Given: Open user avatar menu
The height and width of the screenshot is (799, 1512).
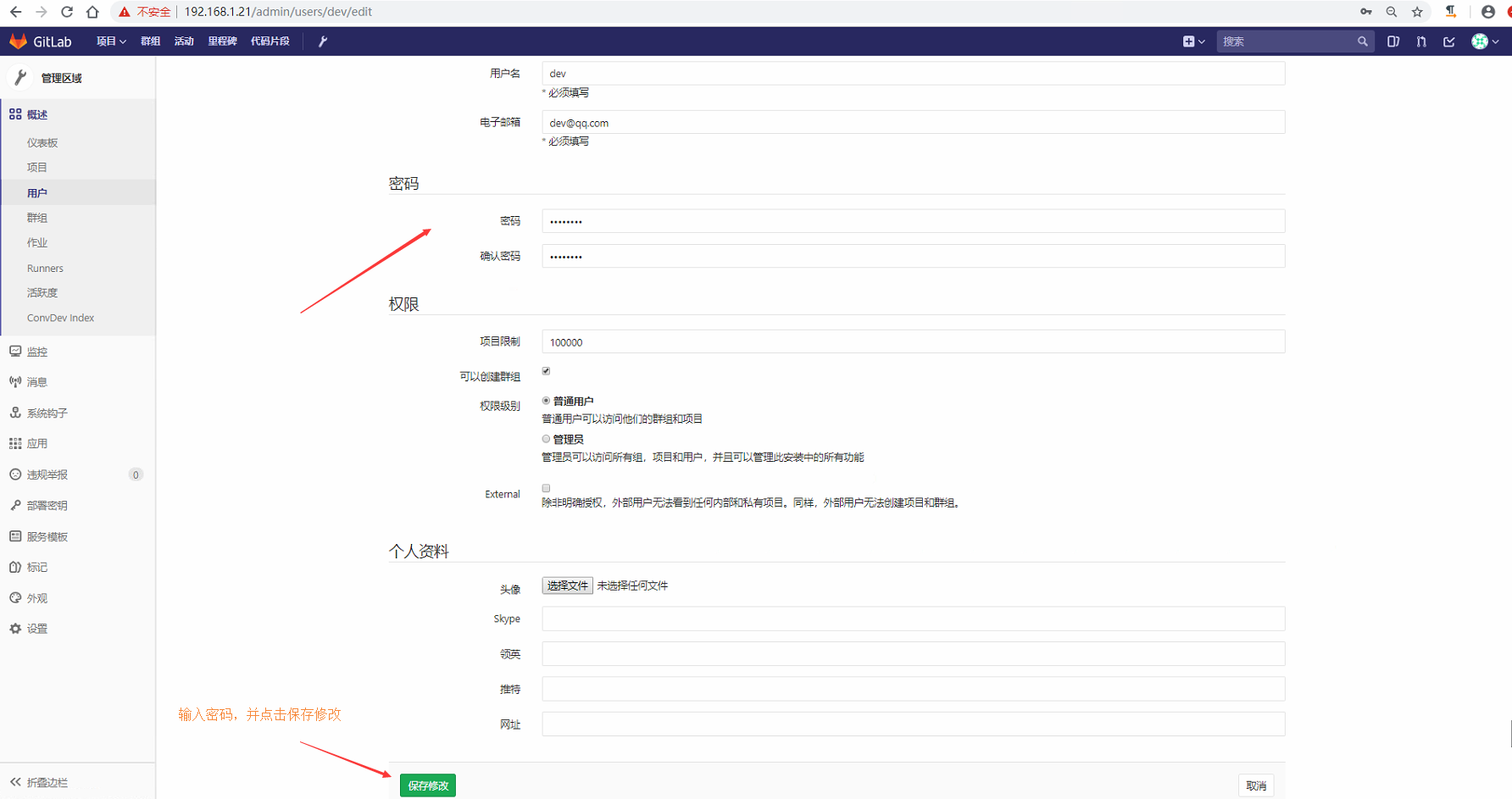Looking at the screenshot, I should pos(1485,41).
